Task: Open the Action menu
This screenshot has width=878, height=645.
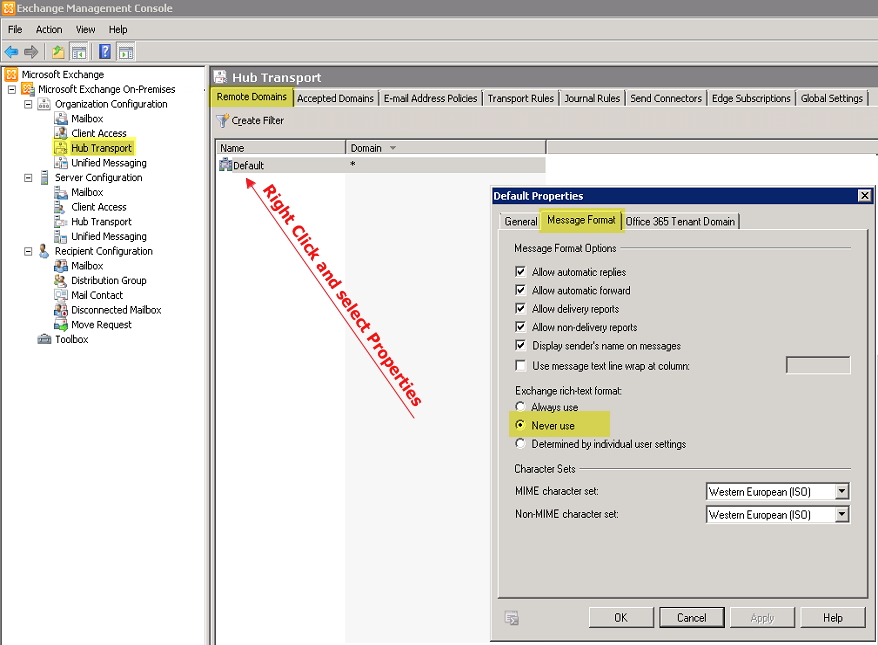Action: (x=49, y=29)
